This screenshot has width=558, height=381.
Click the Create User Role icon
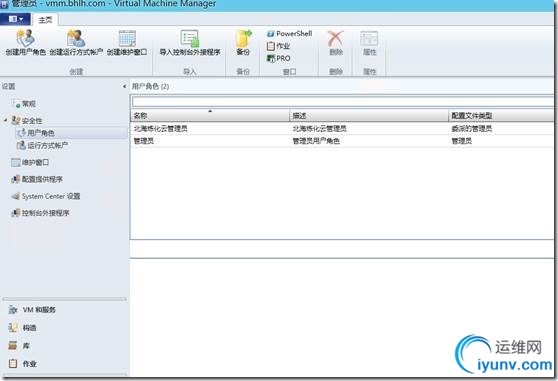[25, 38]
